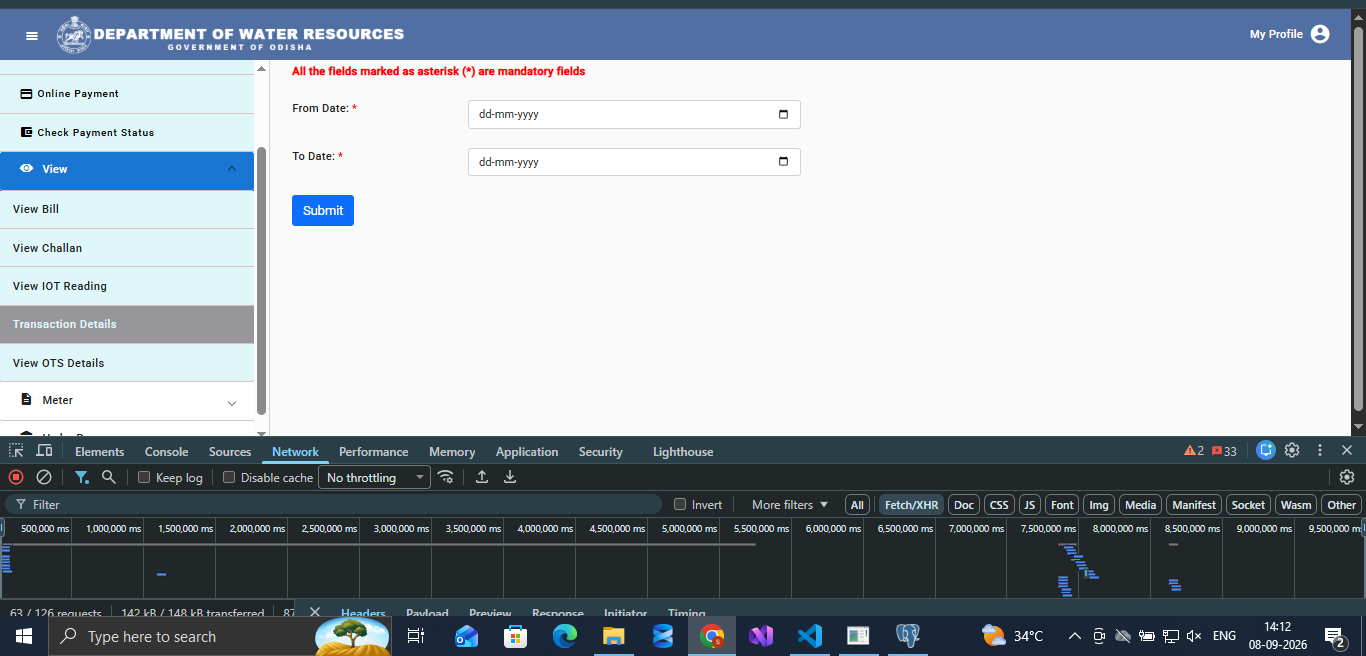This screenshot has height=656, width=1366.
Task: Open View Challan in the sidebar
Action: 127,248
